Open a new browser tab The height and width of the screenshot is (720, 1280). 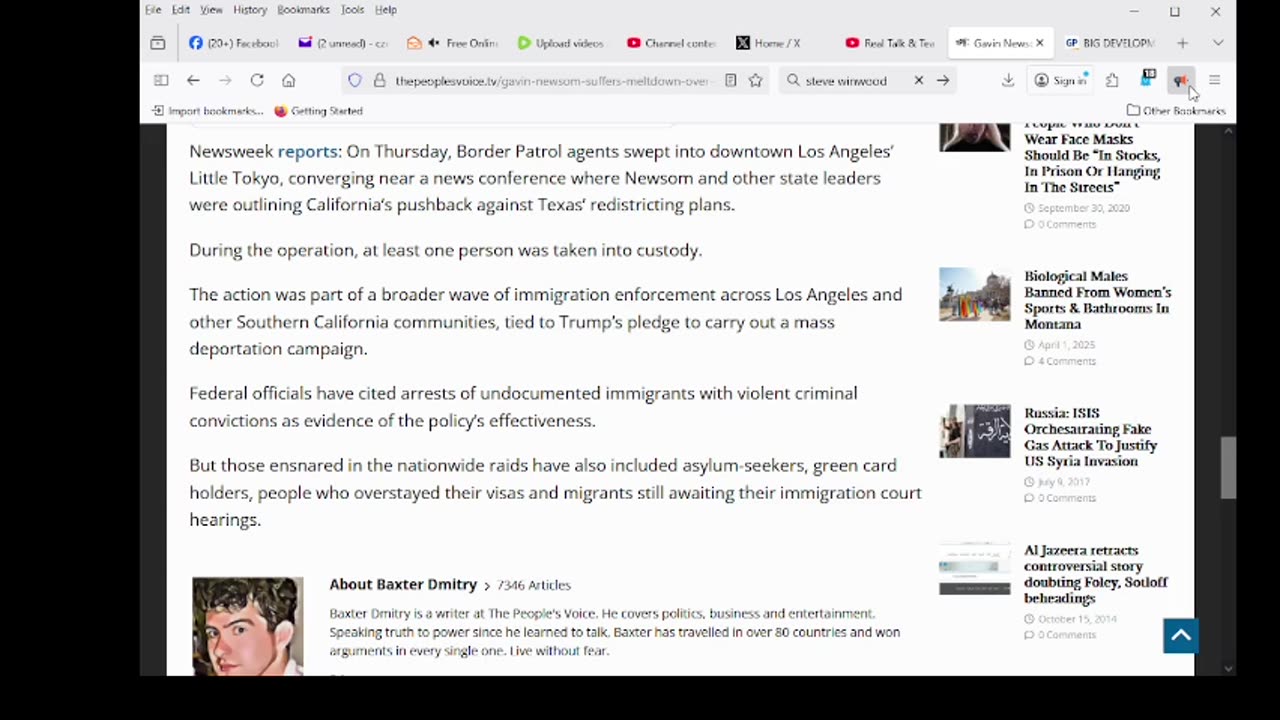click(1182, 43)
